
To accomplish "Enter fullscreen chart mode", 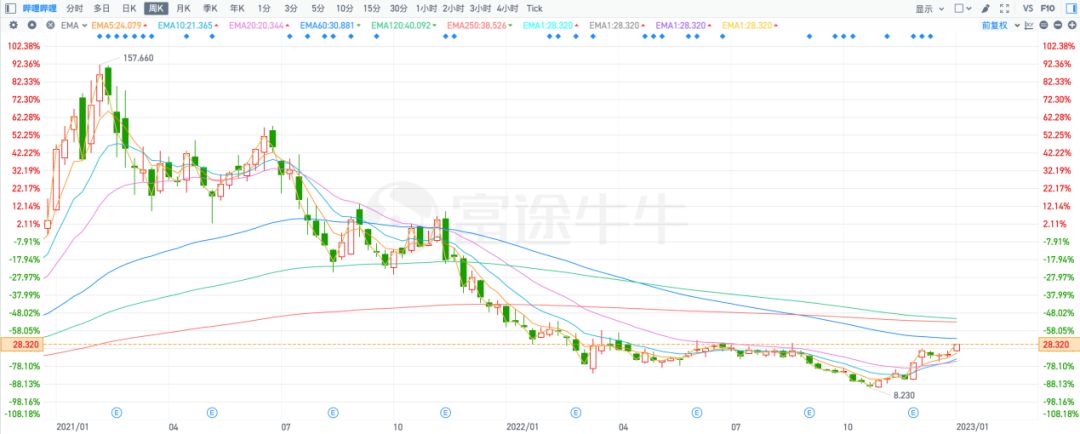I will (x=1003, y=8).
